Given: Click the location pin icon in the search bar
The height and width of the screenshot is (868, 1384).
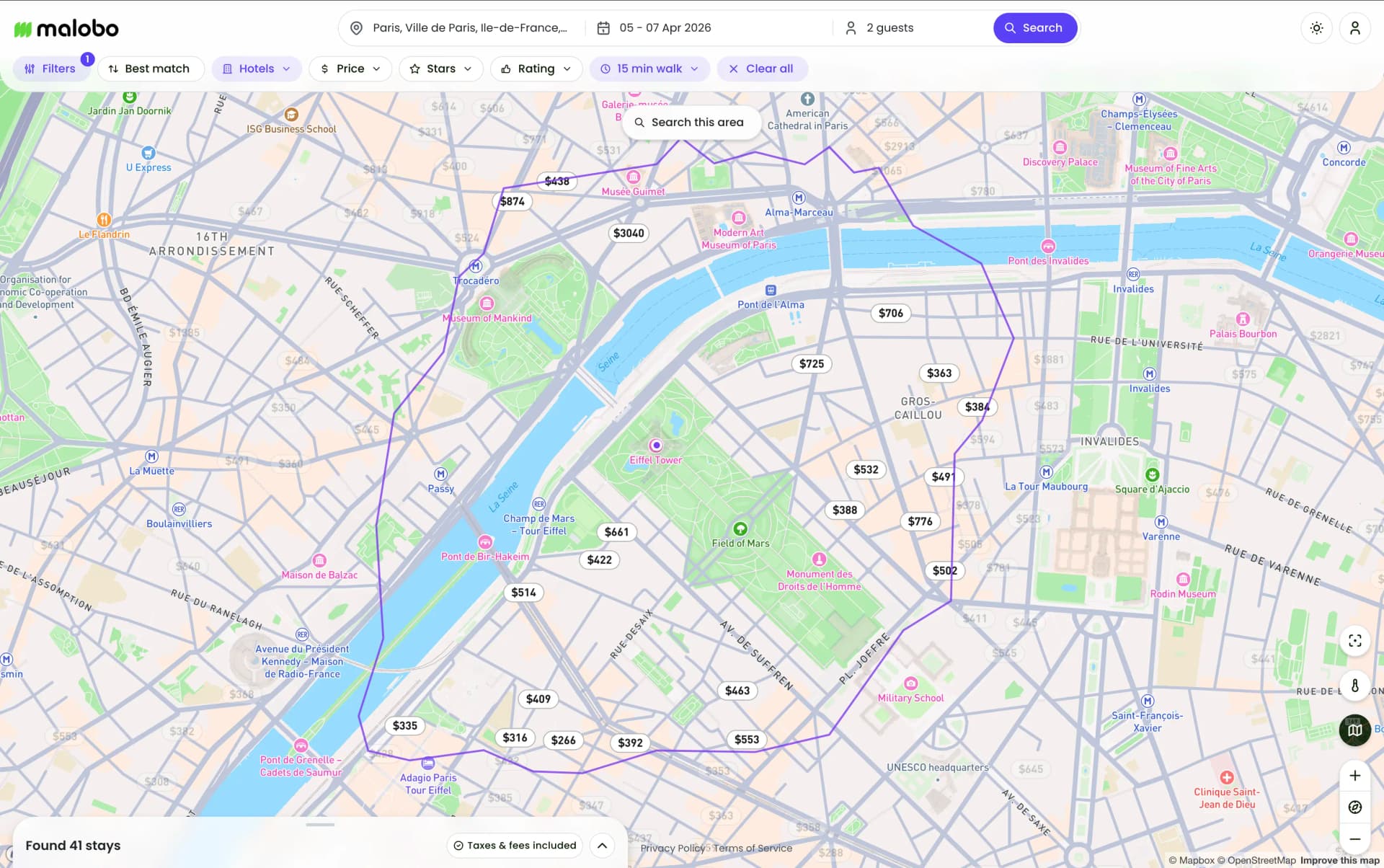Looking at the screenshot, I should [x=355, y=27].
